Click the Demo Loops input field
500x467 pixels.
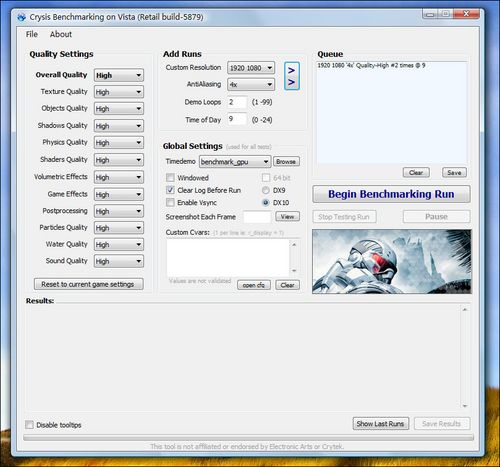point(237,102)
